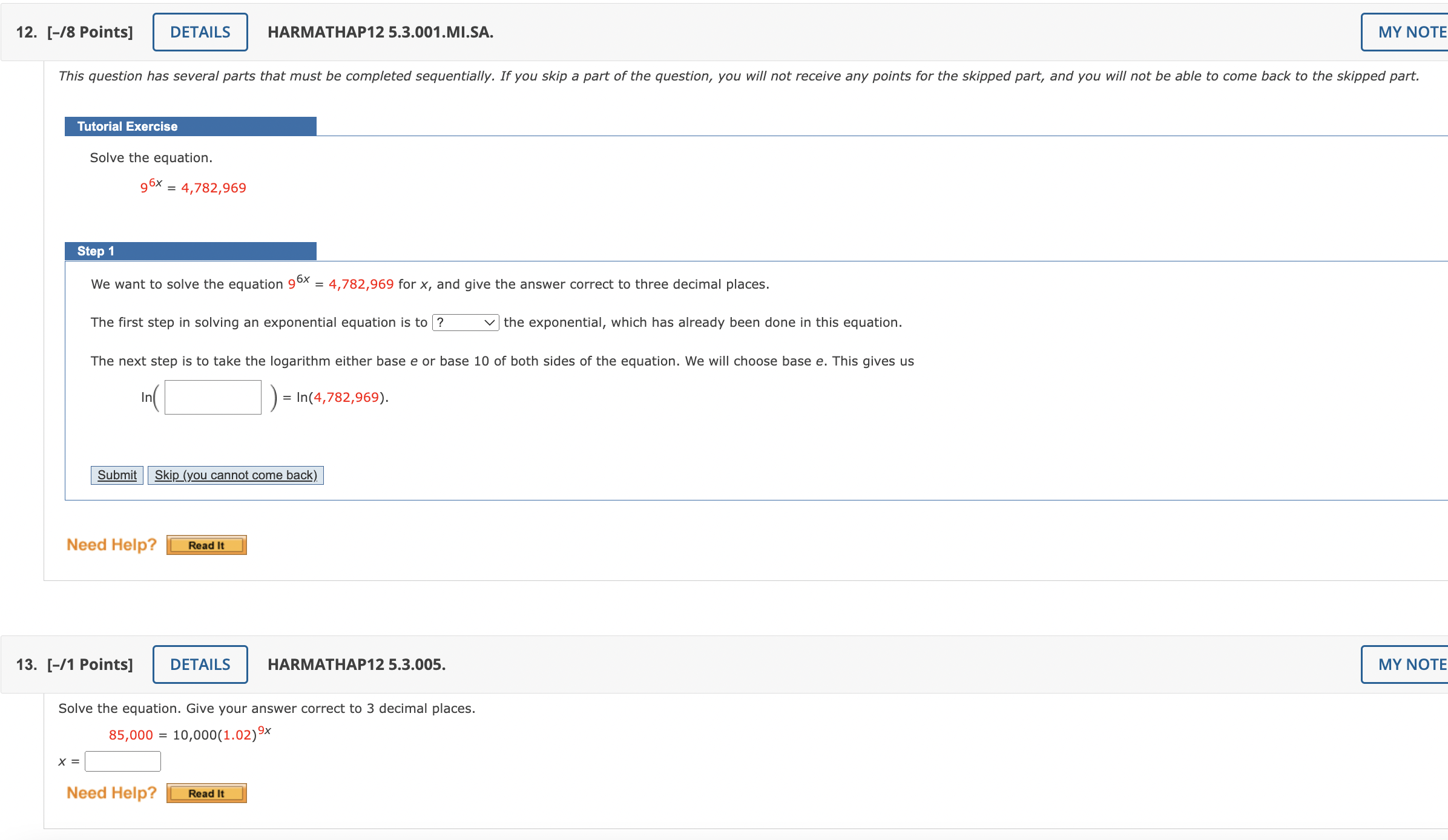Click the ln( ) answer input box

[212, 397]
